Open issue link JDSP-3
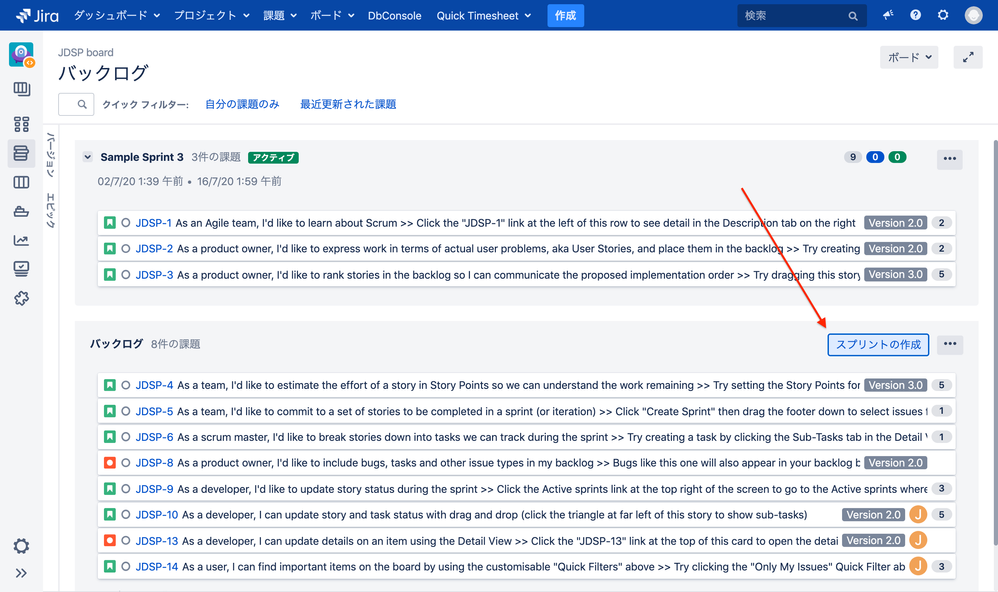The height and width of the screenshot is (592, 998). [x=154, y=275]
